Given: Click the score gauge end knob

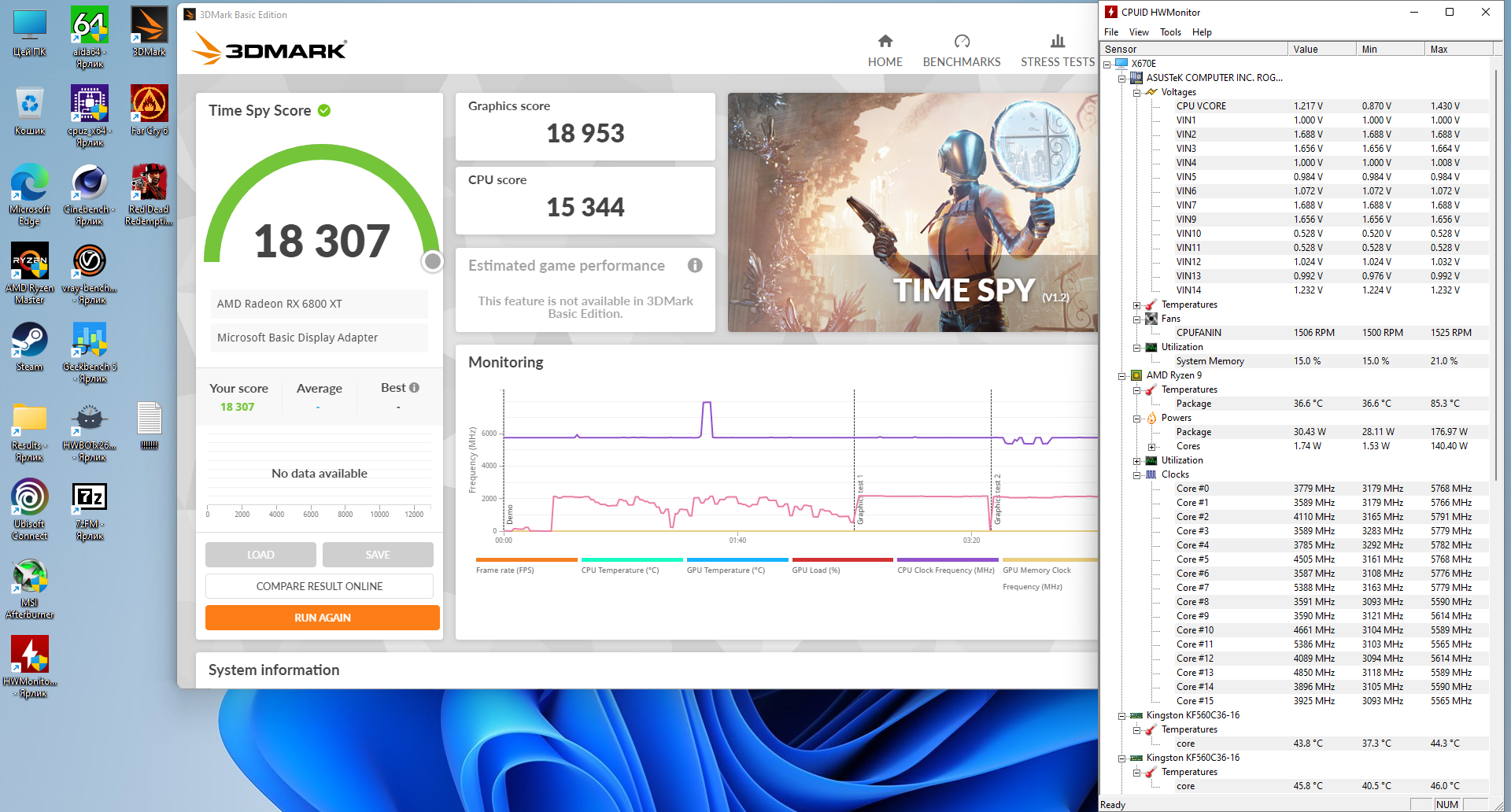Looking at the screenshot, I should (432, 261).
